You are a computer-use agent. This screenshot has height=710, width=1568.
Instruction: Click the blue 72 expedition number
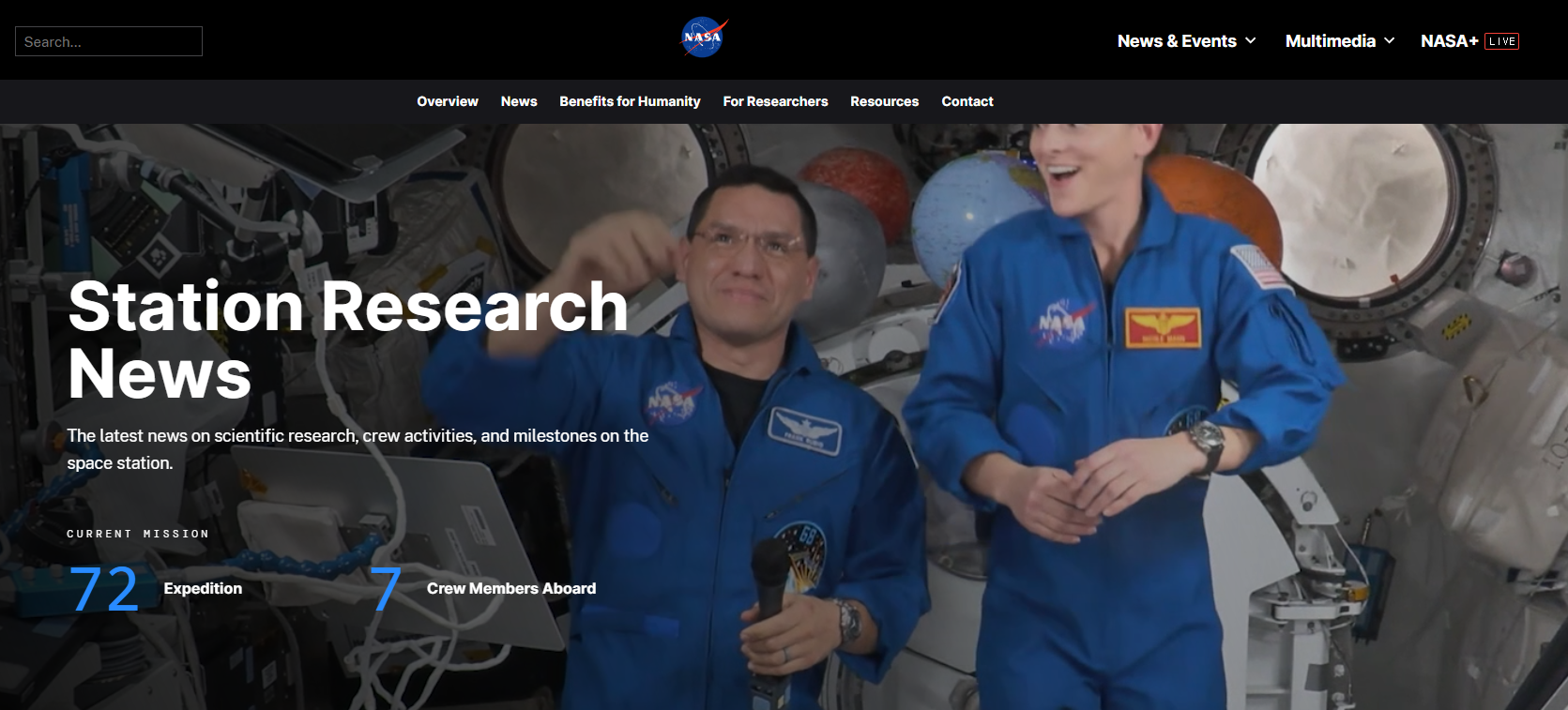[x=104, y=589]
